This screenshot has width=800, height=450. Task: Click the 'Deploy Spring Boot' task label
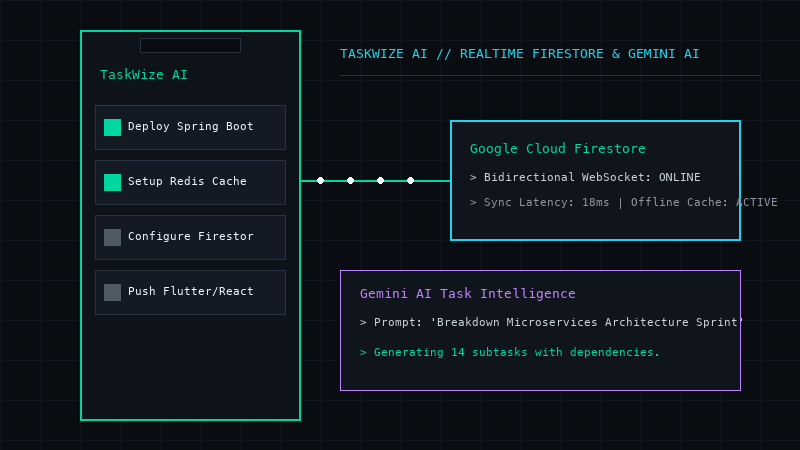(x=190, y=127)
